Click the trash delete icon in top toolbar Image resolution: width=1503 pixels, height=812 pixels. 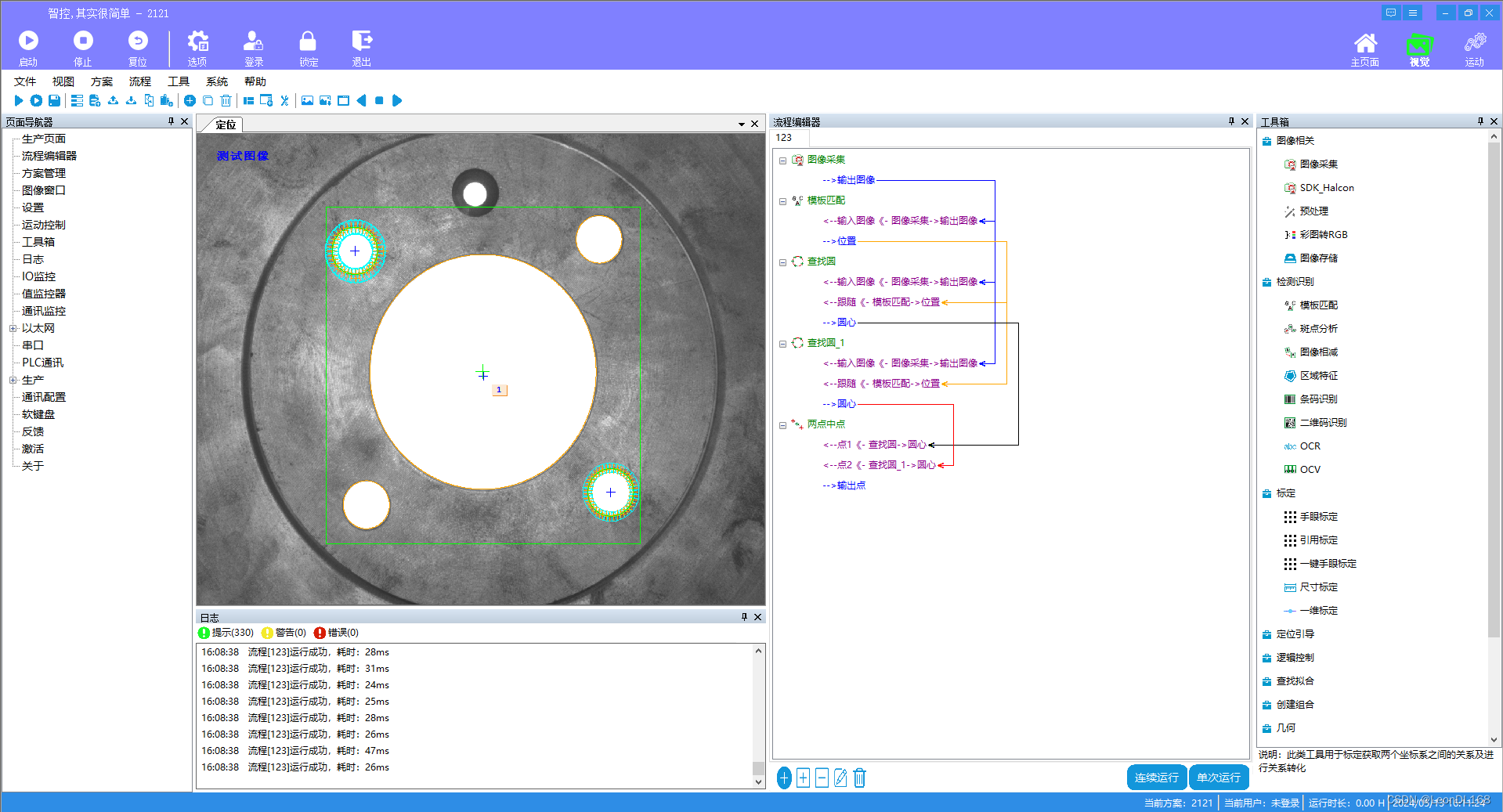(x=226, y=100)
